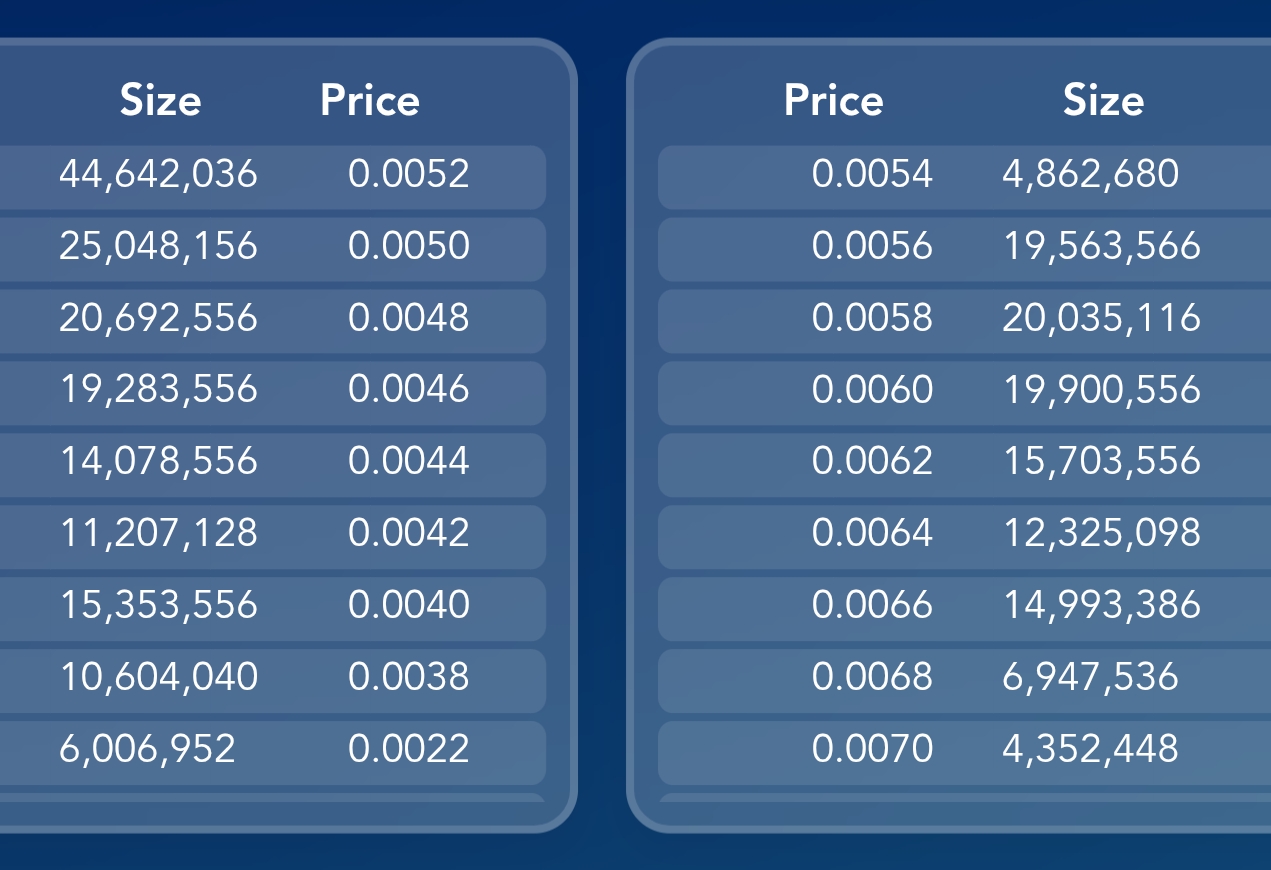Select the bid row priced 0.0052
The width and height of the screenshot is (1271, 870).
(x=272, y=177)
